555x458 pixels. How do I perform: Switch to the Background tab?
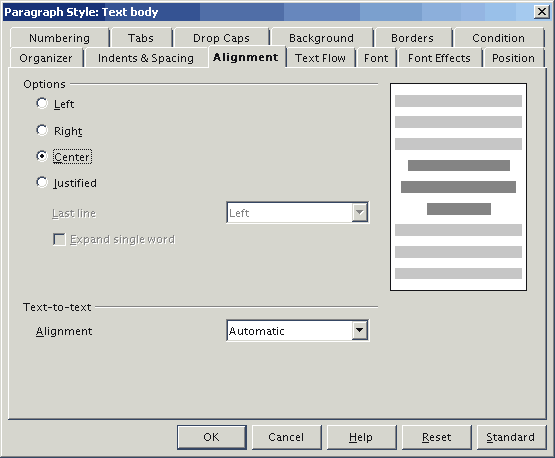(x=321, y=38)
